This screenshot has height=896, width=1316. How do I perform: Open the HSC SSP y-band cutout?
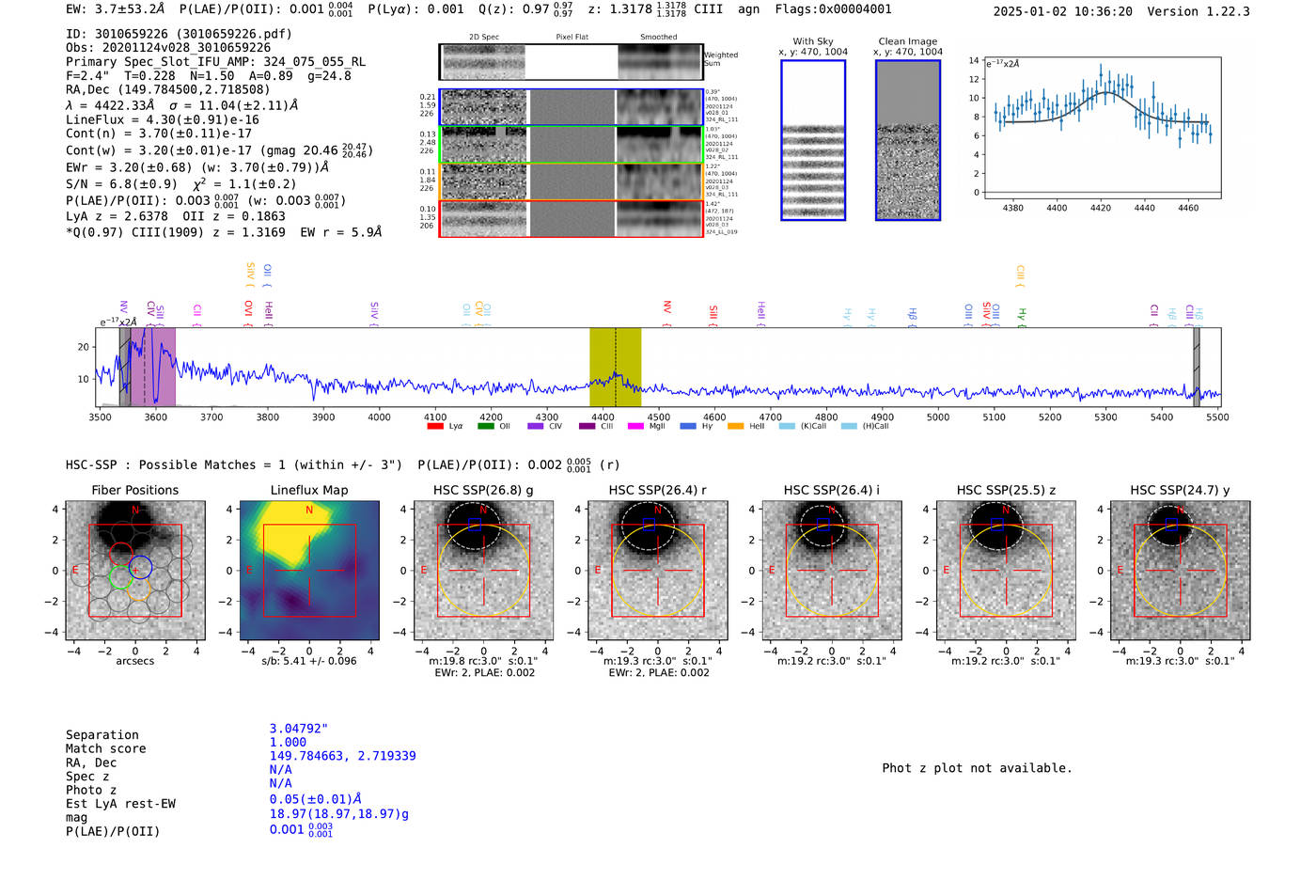tap(1180, 570)
